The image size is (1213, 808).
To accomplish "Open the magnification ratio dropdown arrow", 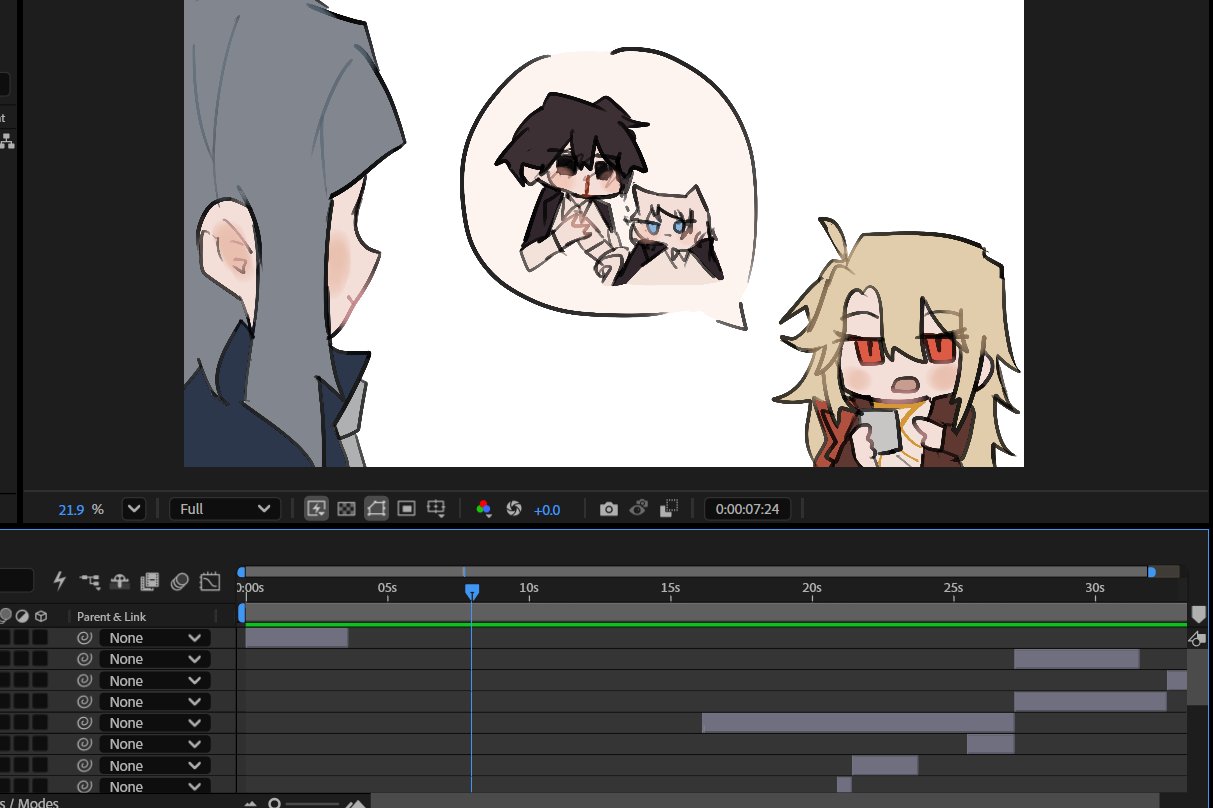I will point(133,509).
